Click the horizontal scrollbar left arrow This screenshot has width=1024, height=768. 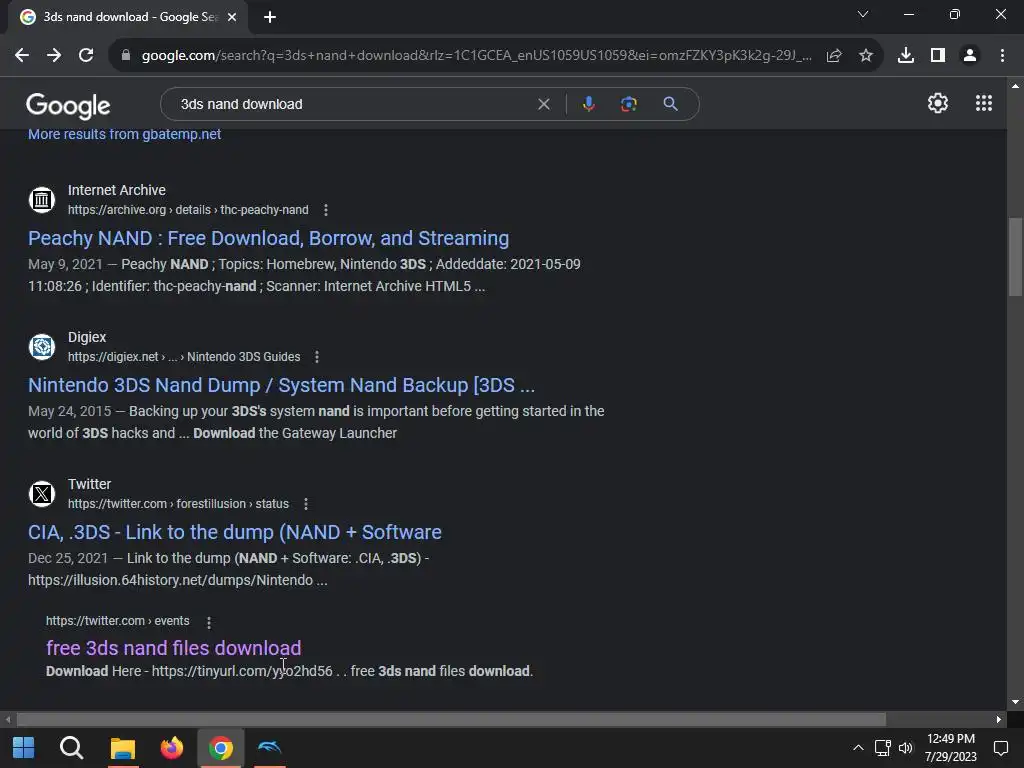pos(8,719)
